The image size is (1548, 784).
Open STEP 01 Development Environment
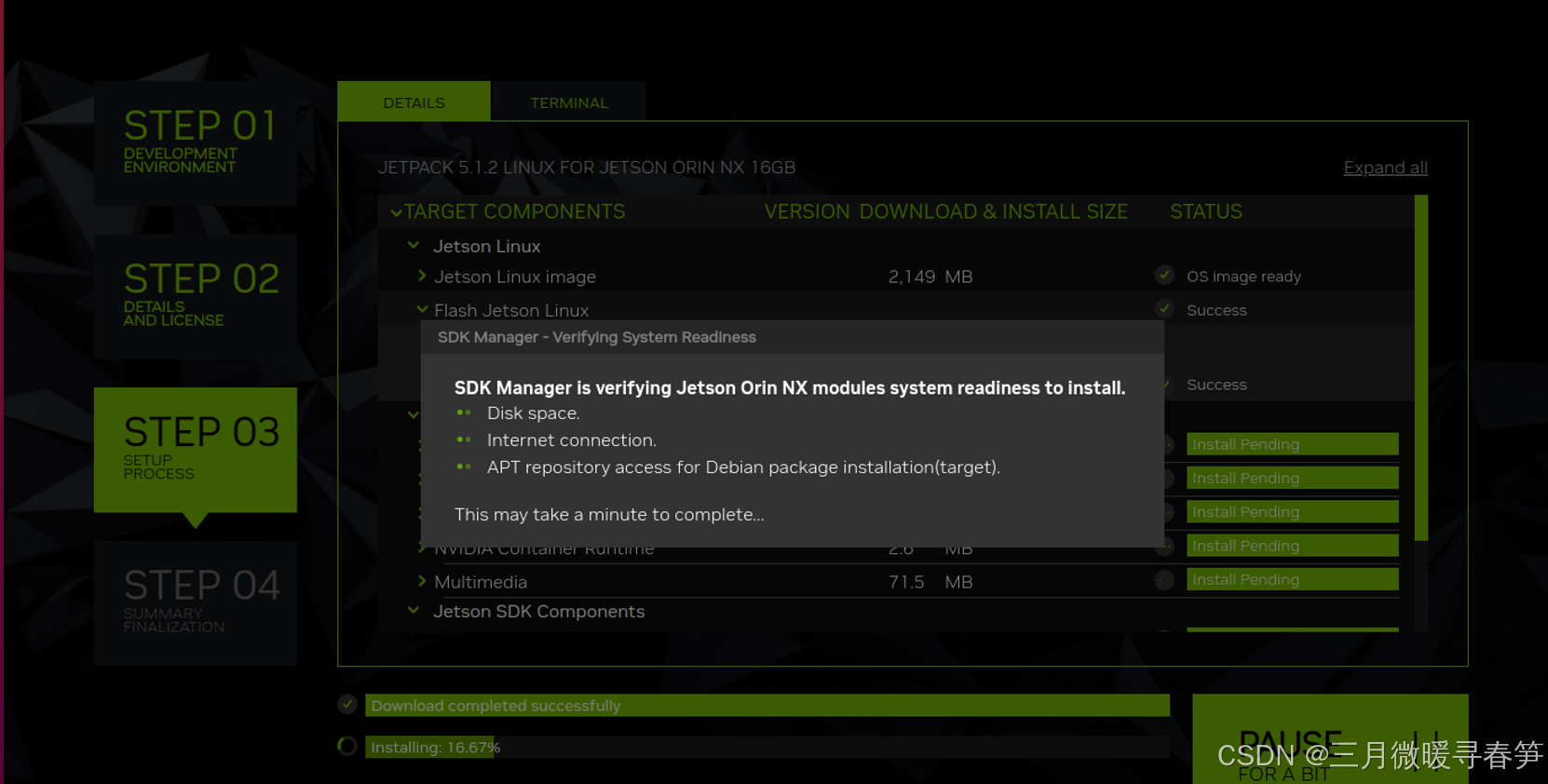click(x=196, y=142)
